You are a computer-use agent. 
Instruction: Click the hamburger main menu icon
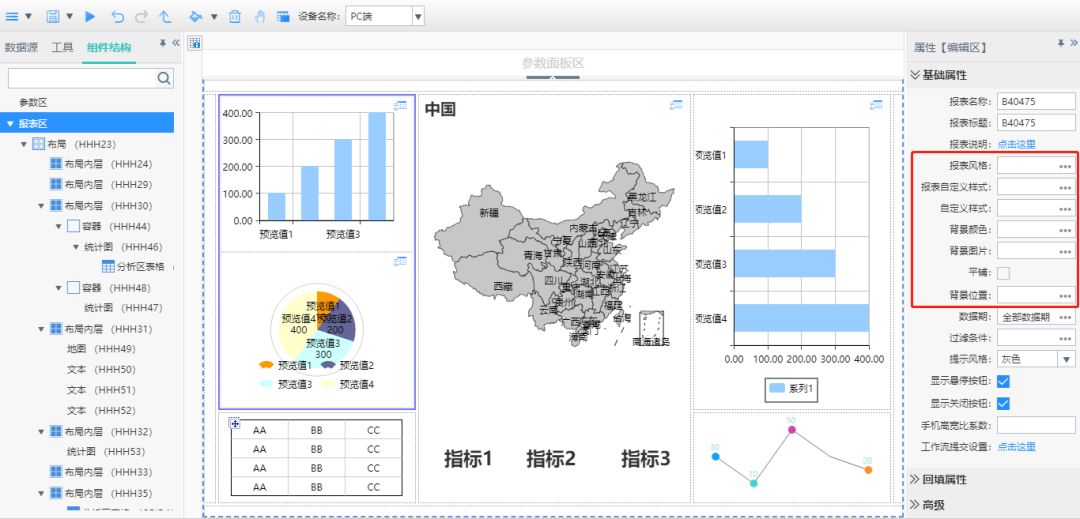click(12, 16)
